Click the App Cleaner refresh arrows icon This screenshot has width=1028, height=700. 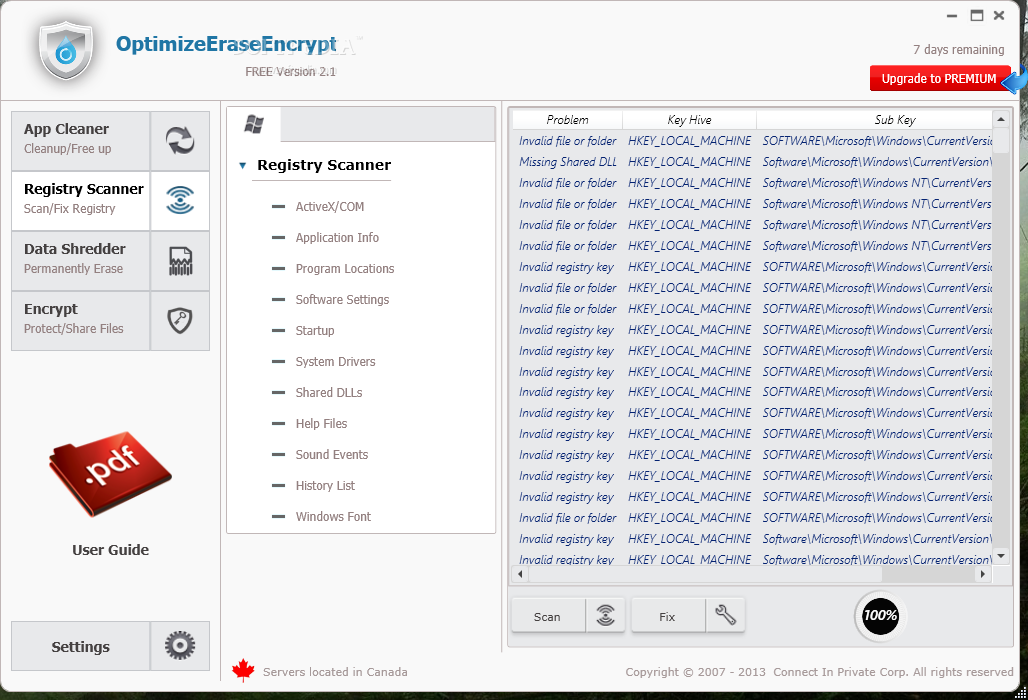tap(180, 140)
